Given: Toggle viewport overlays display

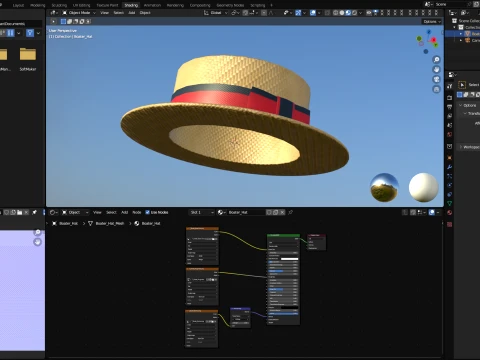Looking at the screenshot, I should (x=313, y=13).
